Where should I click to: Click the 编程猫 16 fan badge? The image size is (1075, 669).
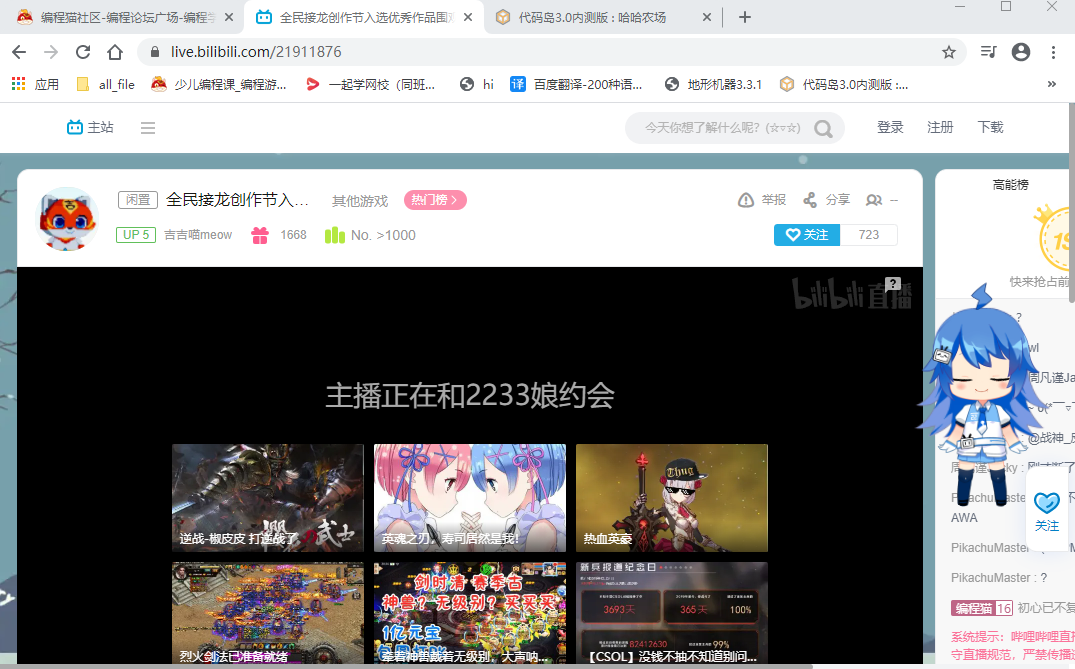982,608
